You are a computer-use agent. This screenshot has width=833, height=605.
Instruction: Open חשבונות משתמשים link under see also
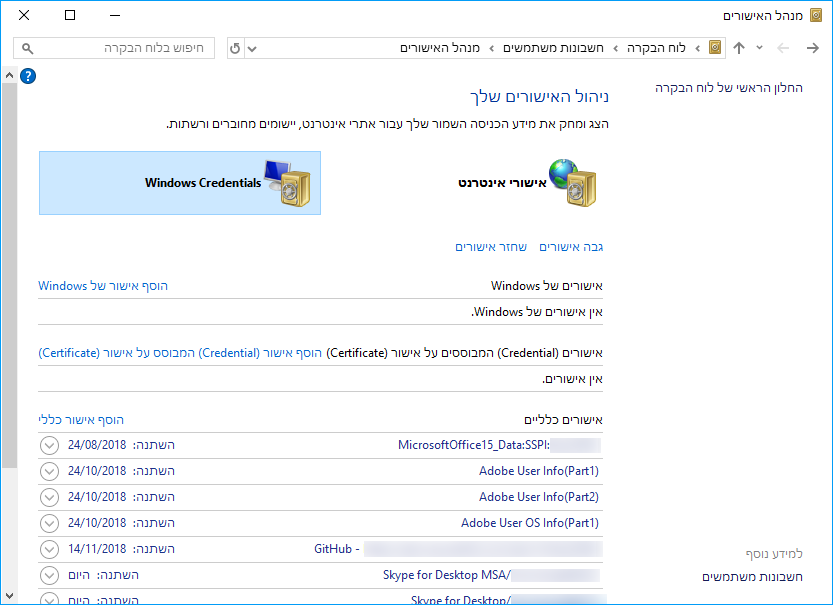pos(752,577)
